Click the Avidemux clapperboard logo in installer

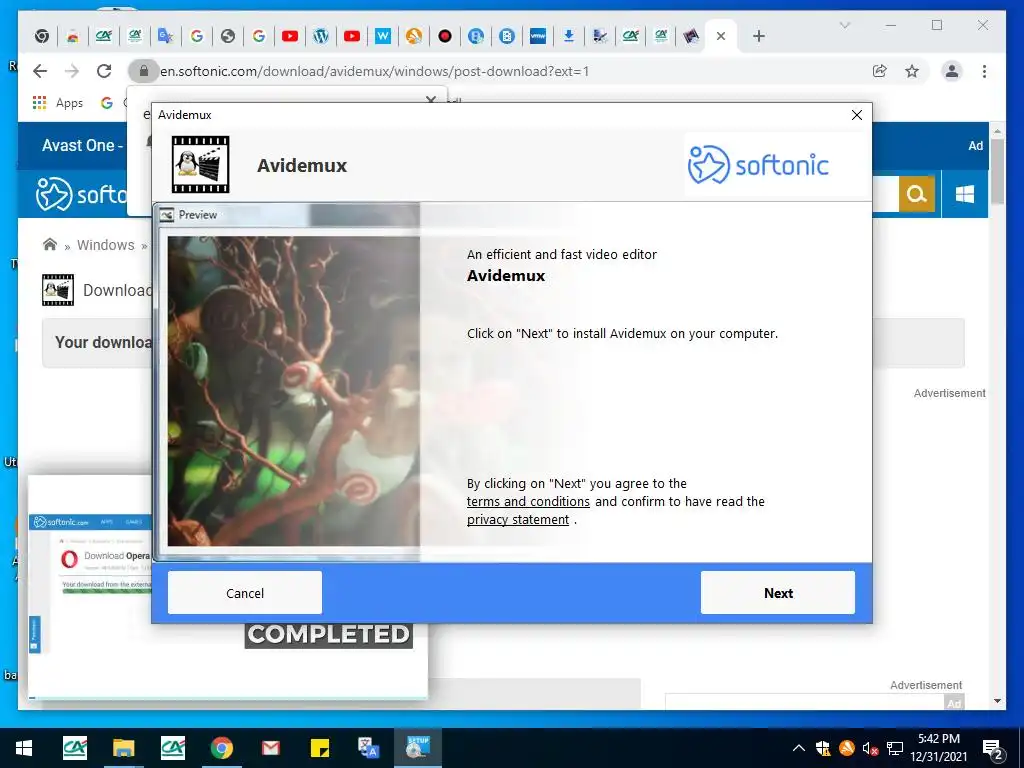[x=200, y=165]
